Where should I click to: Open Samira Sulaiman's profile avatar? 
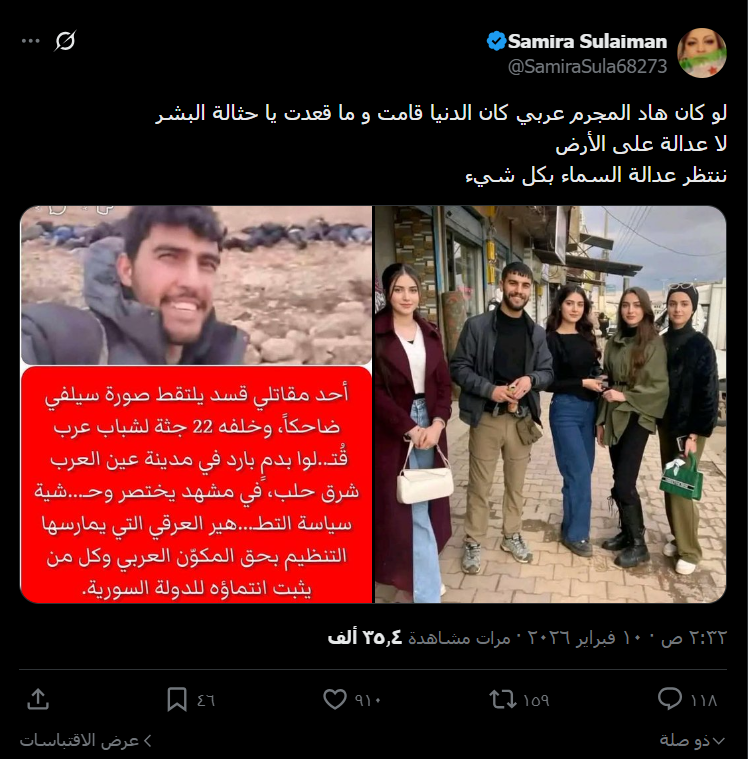click(702, 53)
